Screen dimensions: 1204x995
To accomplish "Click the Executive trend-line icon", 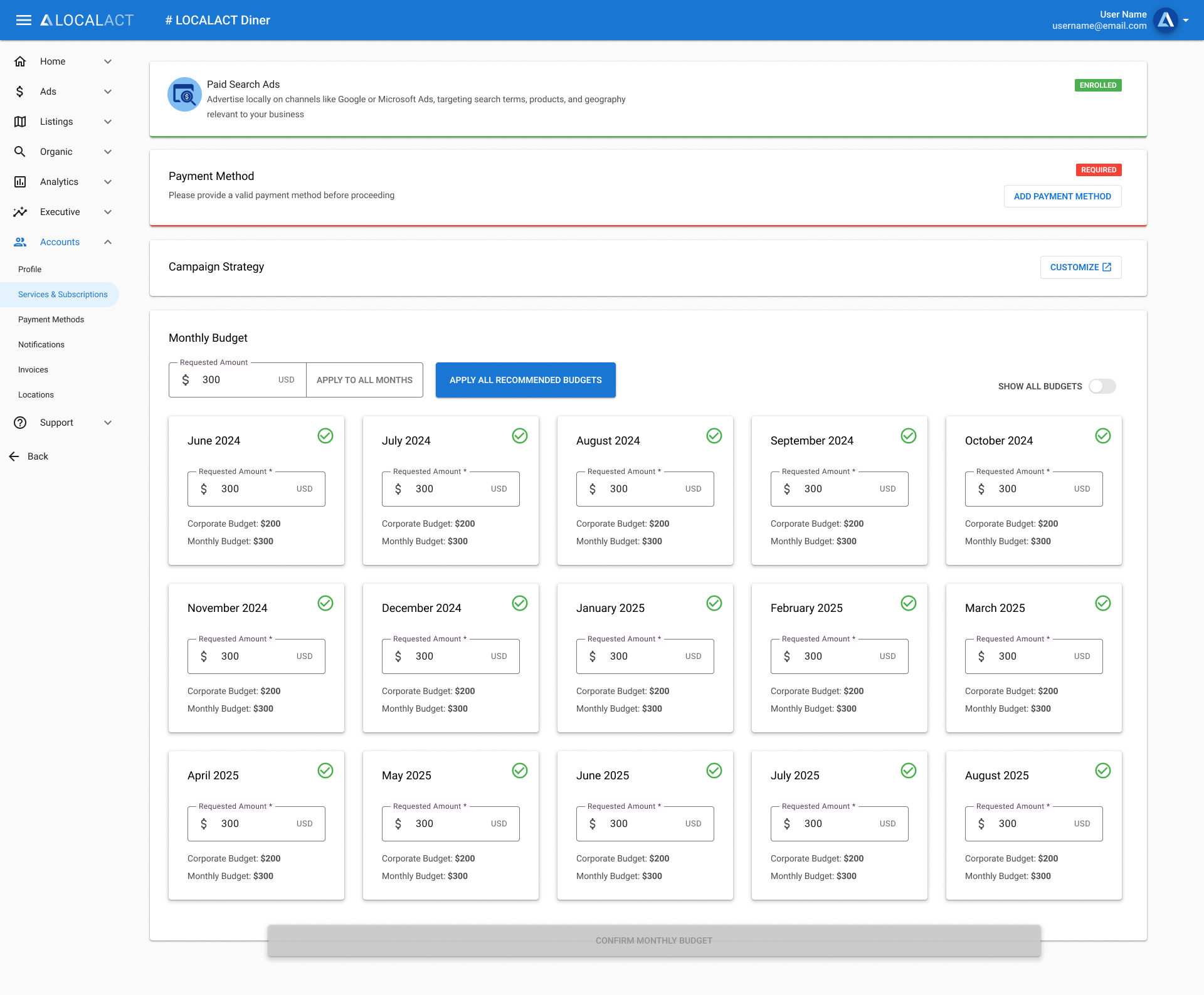I will tap(20, 212).
